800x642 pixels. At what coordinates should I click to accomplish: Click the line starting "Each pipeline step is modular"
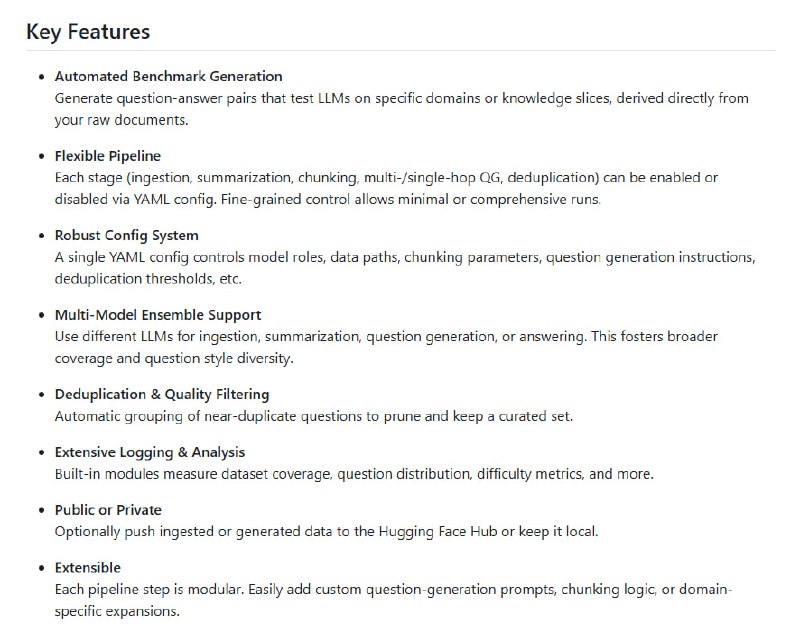393,590
